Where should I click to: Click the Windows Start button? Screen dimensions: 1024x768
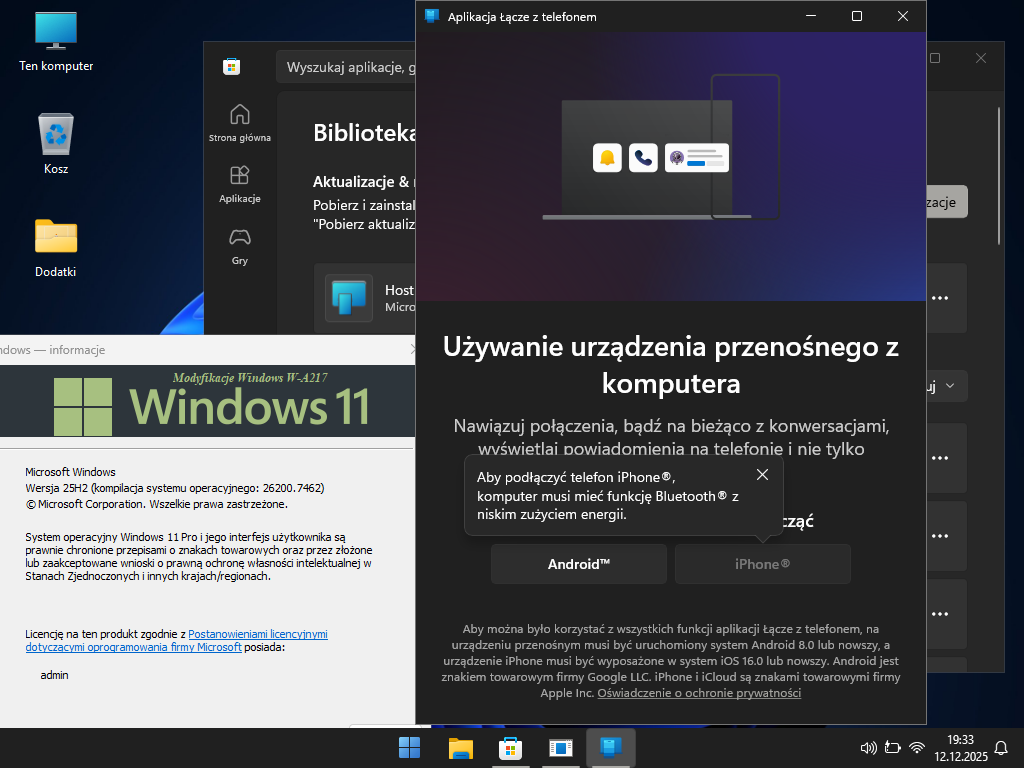(x=409, y=748)
